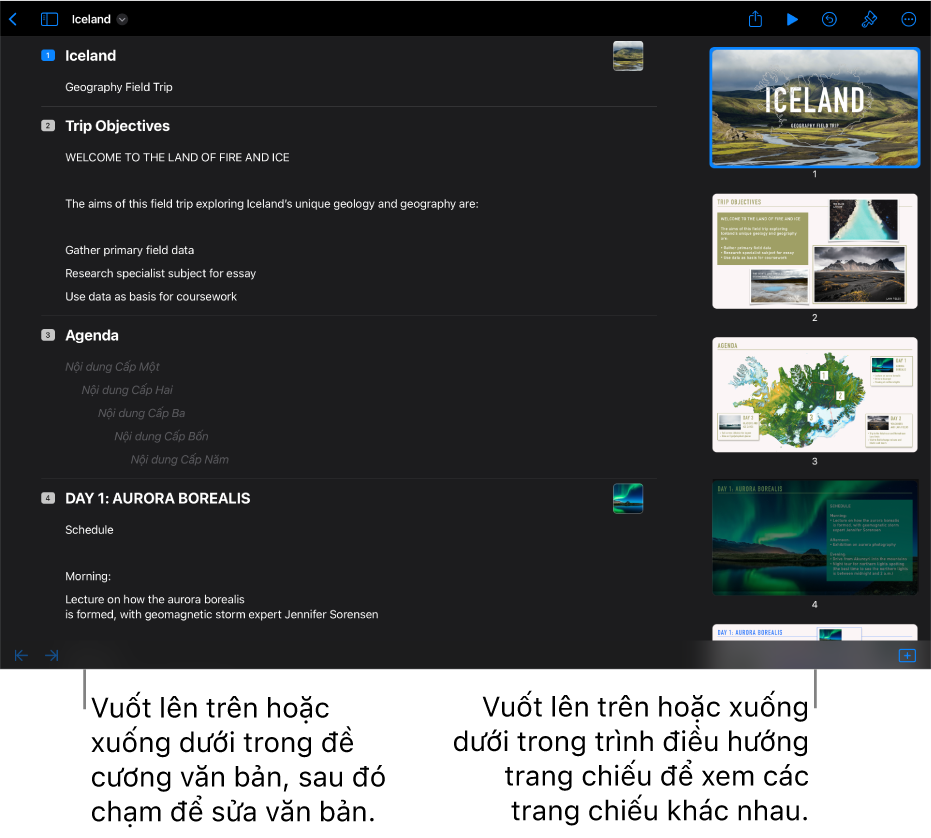Edit the Agenda heading
The width and height of the screenshot is (931, 838).
click(91, 336)
